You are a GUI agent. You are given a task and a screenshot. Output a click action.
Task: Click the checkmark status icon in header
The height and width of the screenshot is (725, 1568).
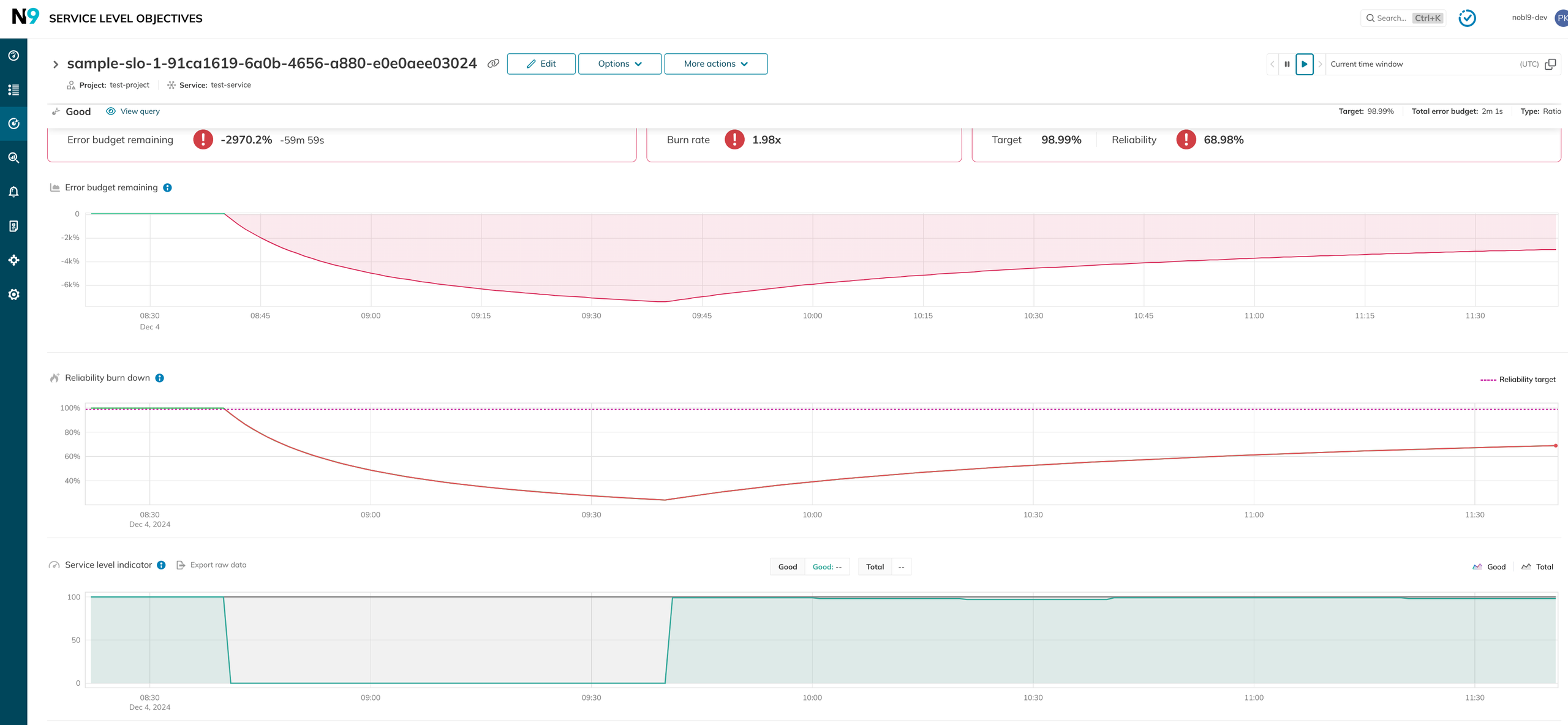1467,18
